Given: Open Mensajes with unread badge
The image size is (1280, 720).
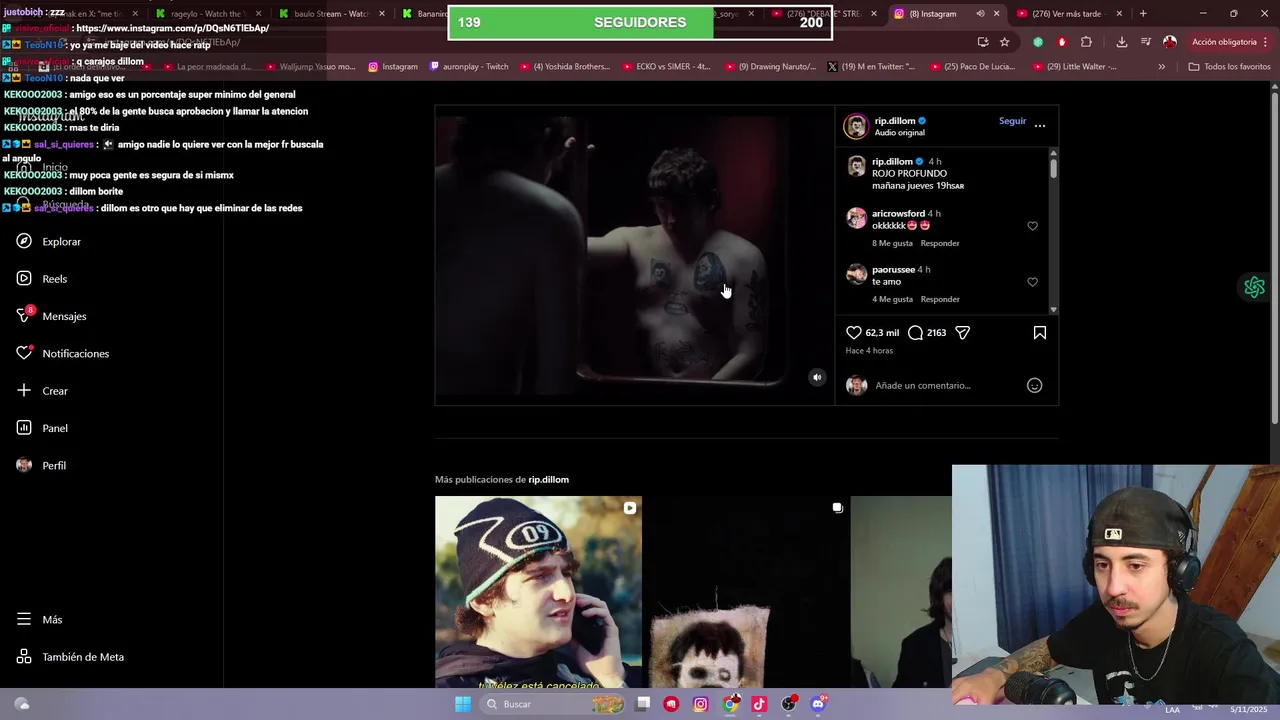Looking at the screenshot, I should pos(51,316).
